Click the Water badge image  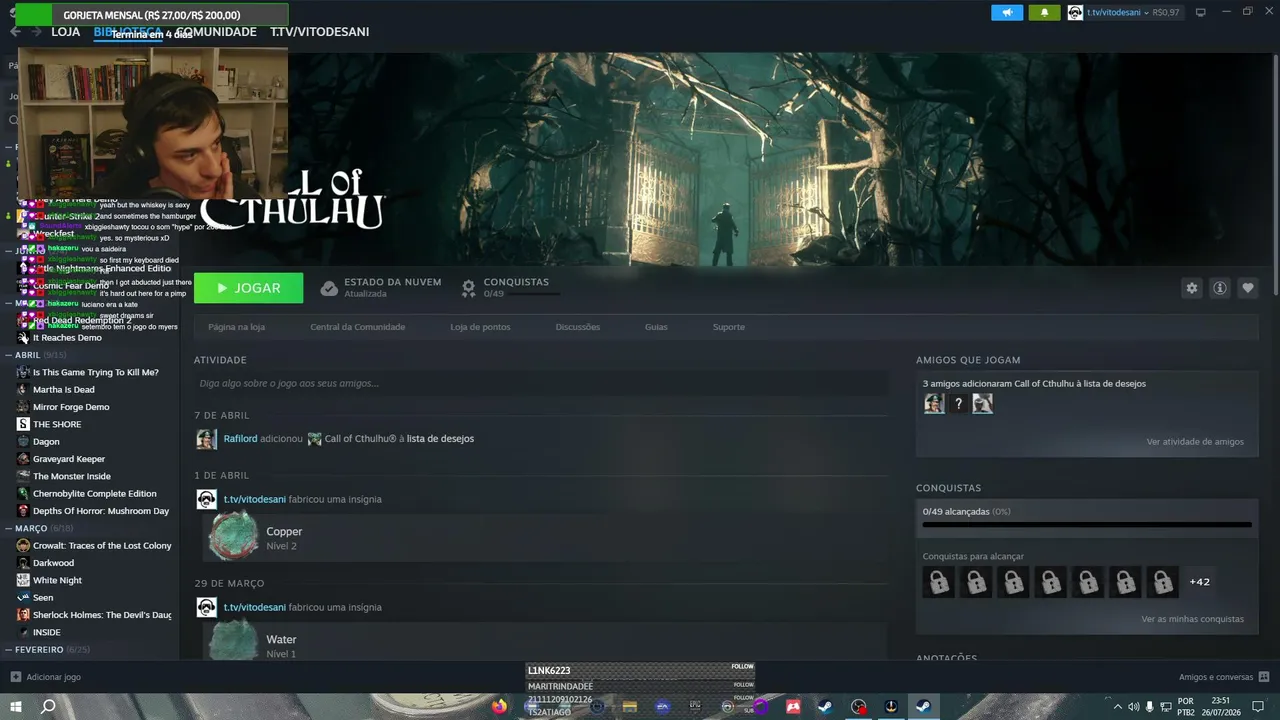click(x=233, y=640)
